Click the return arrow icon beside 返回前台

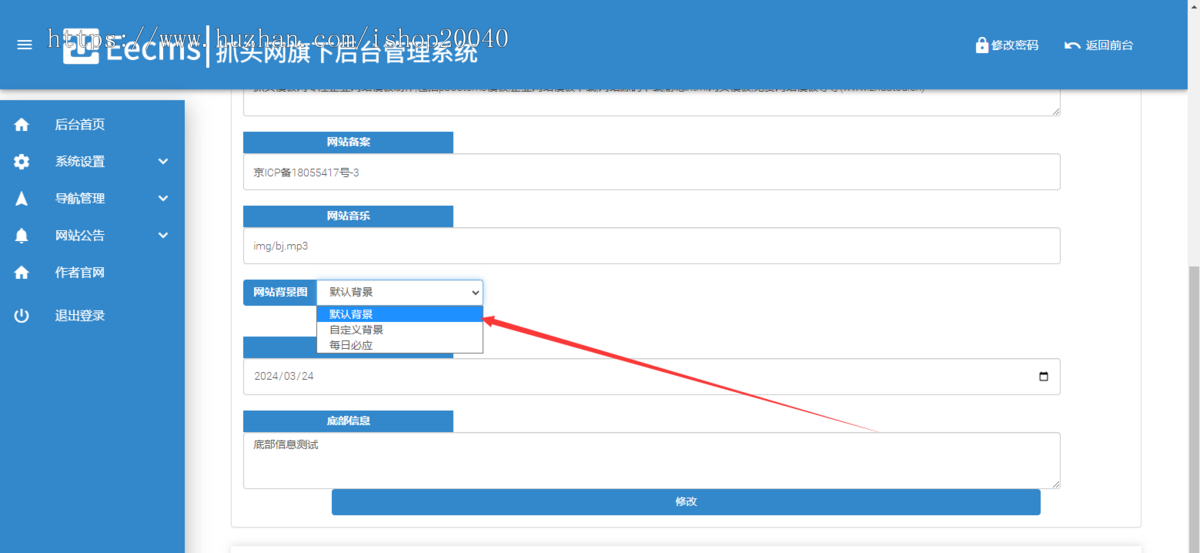[1072, 45]
